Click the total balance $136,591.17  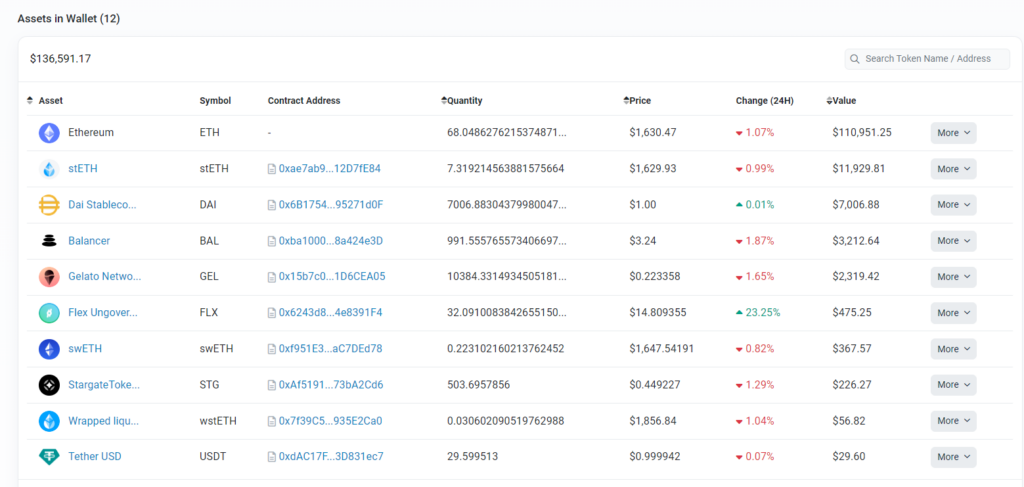pyautogui.click(x=60, y=59)
